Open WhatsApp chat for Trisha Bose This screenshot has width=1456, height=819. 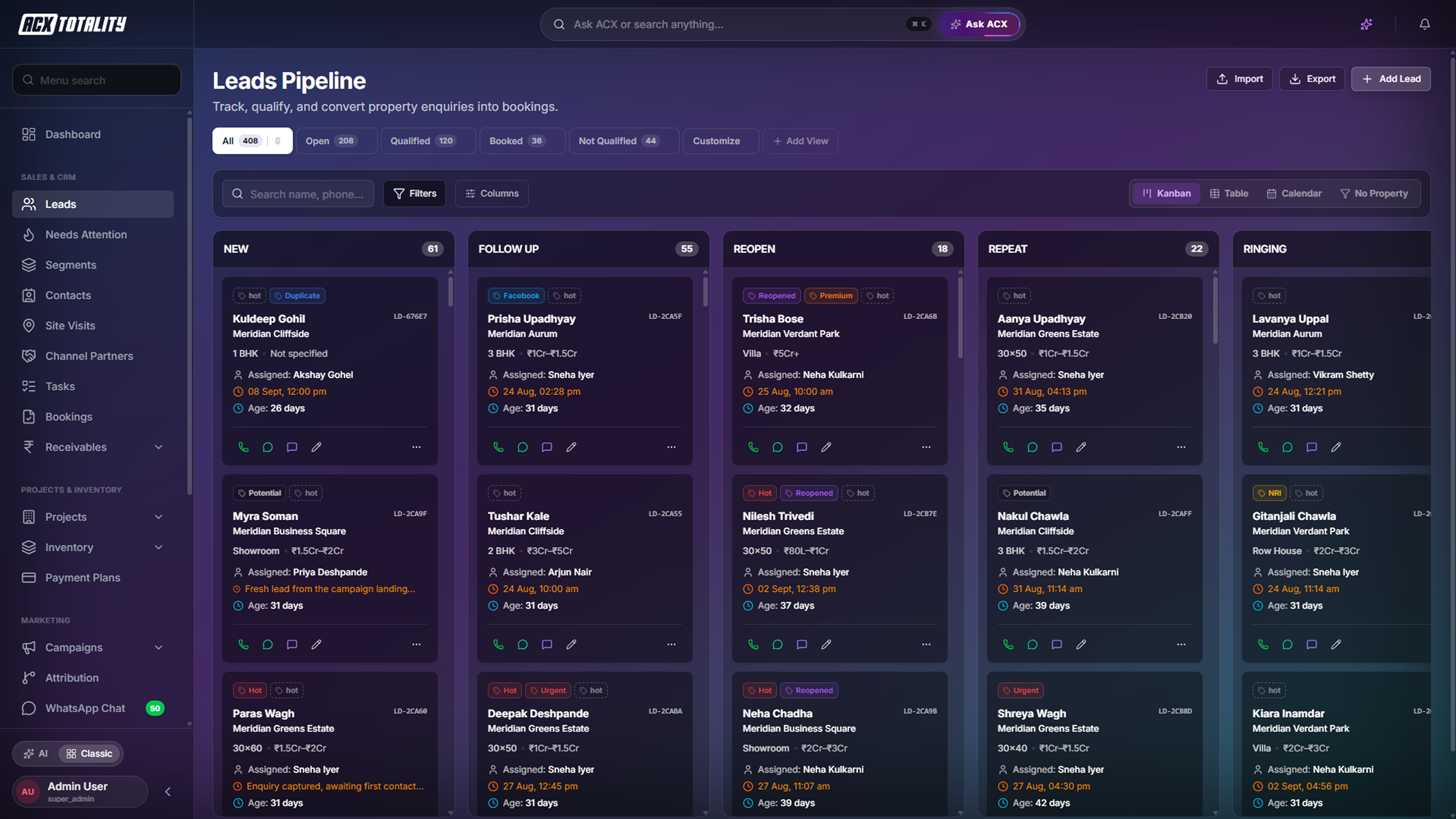point(778,447)
